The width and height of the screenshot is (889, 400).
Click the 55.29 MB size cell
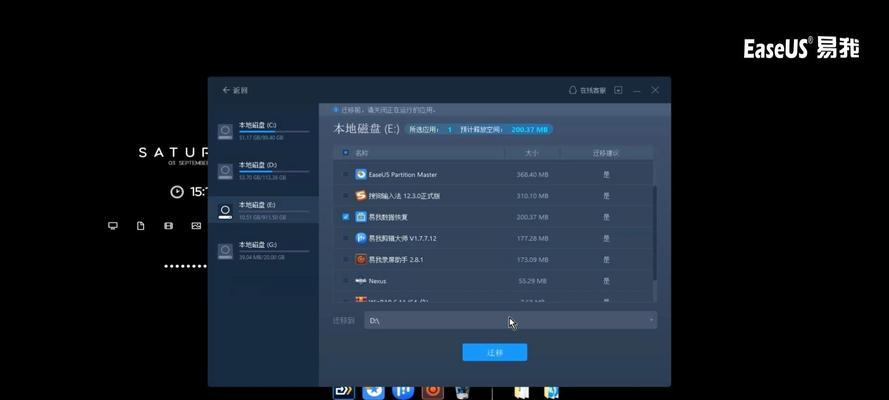coord(532,281)
